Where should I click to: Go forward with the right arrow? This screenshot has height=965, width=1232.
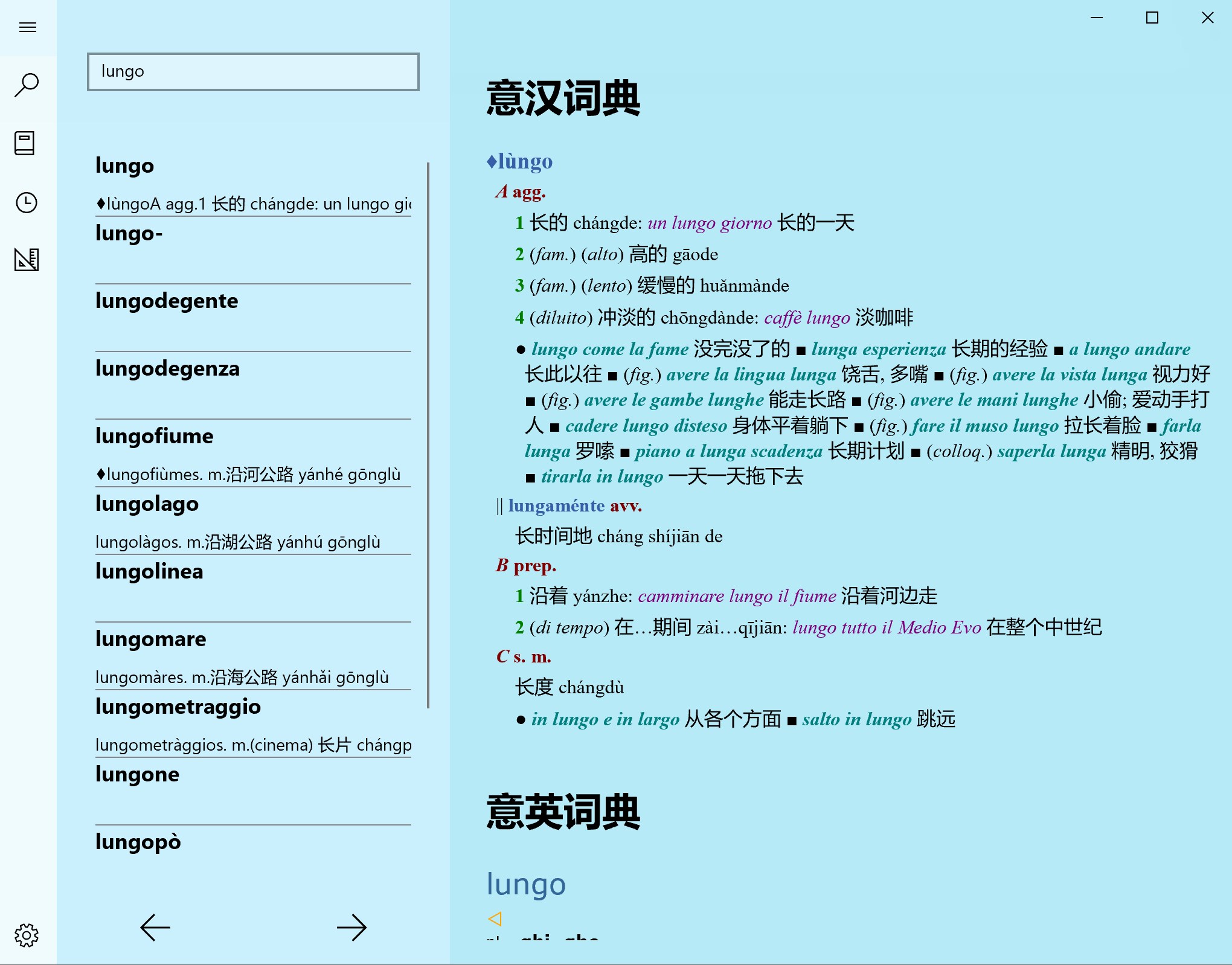click(351, 928)
